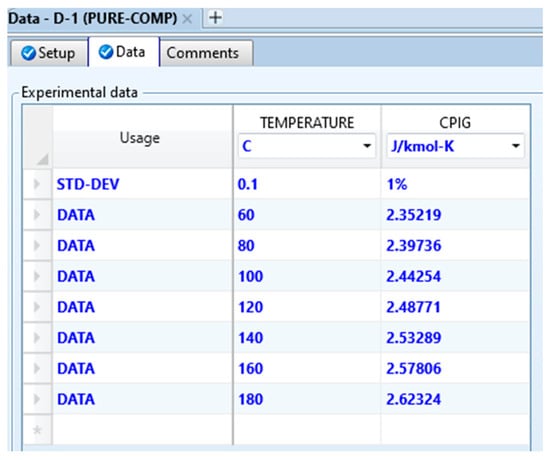Image resolution: width=550 pixels, height=460 pixels.
Task: Select the CPIG value 2.44254 cell
Action: click(455, 276)
